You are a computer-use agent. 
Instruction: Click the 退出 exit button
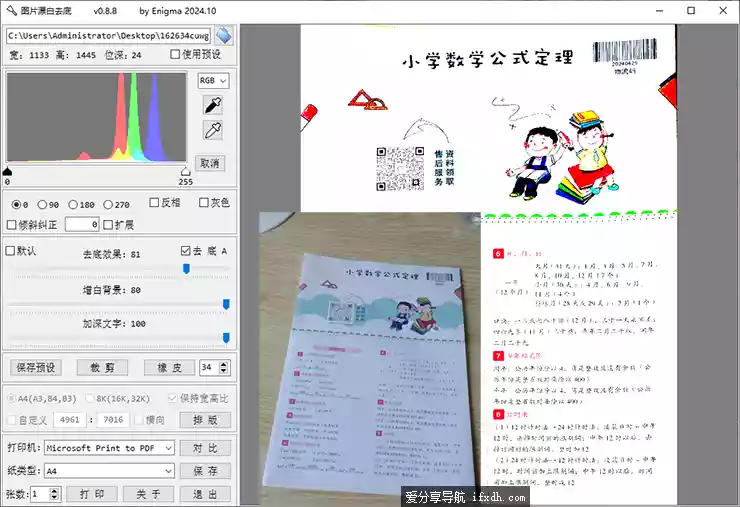205,494
